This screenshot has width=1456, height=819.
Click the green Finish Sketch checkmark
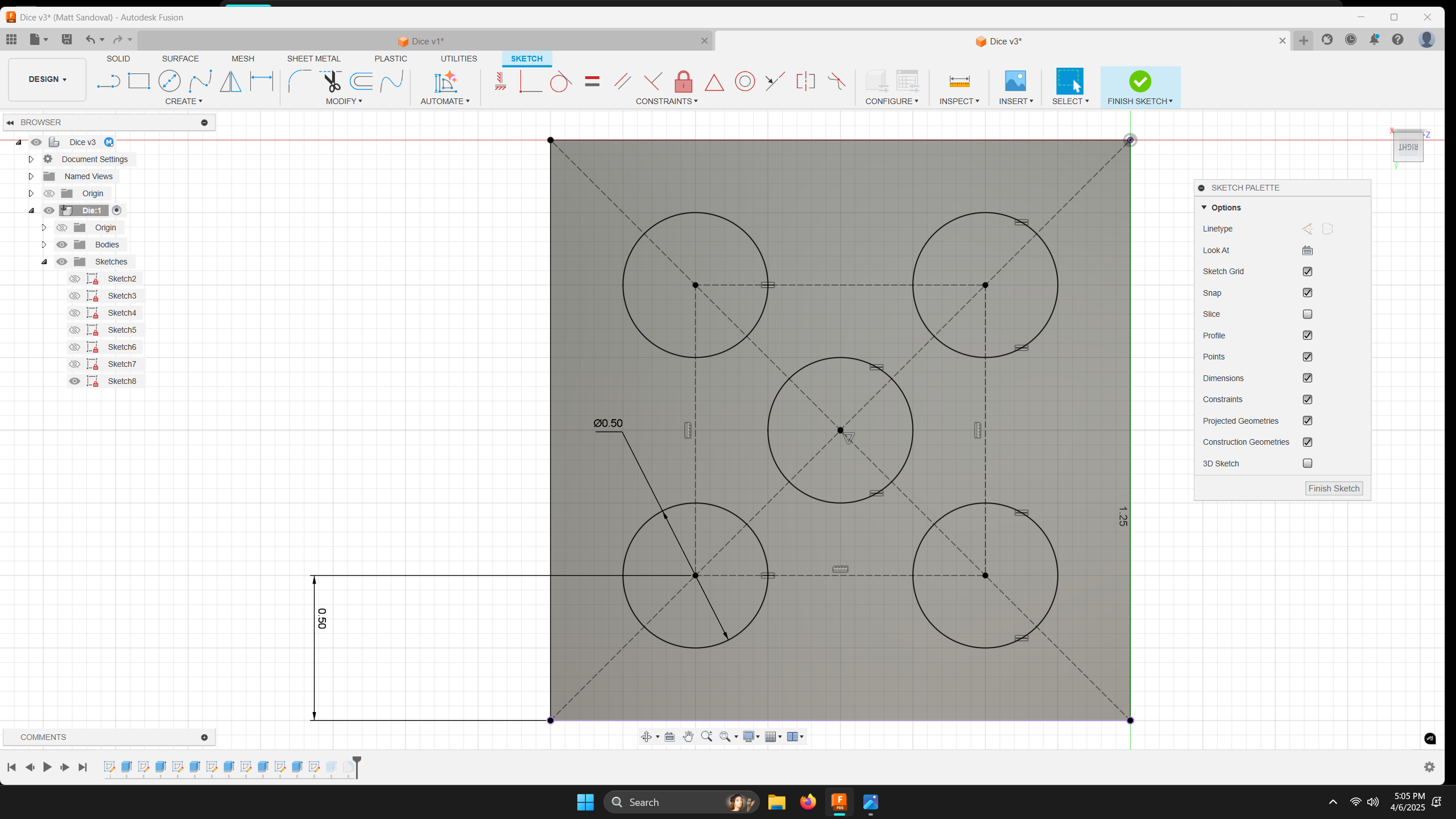pyautogui.click(x=1140, y=81)
